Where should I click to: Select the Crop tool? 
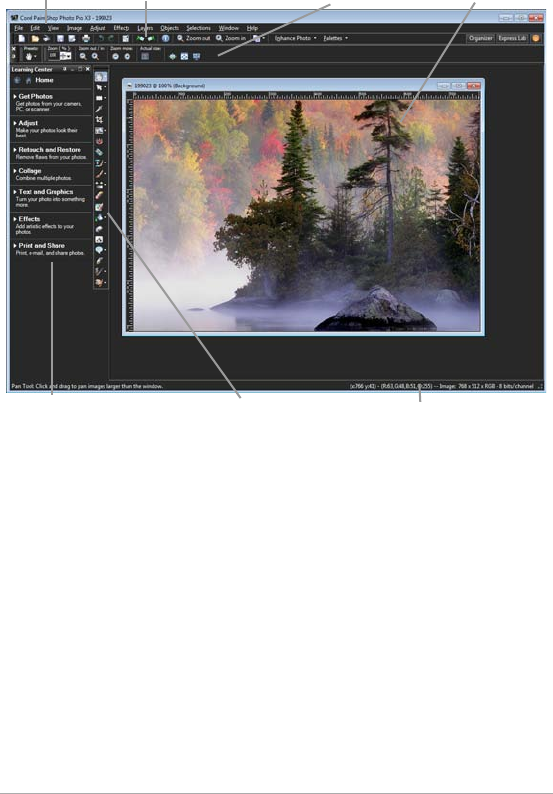(x=100, y=120)
